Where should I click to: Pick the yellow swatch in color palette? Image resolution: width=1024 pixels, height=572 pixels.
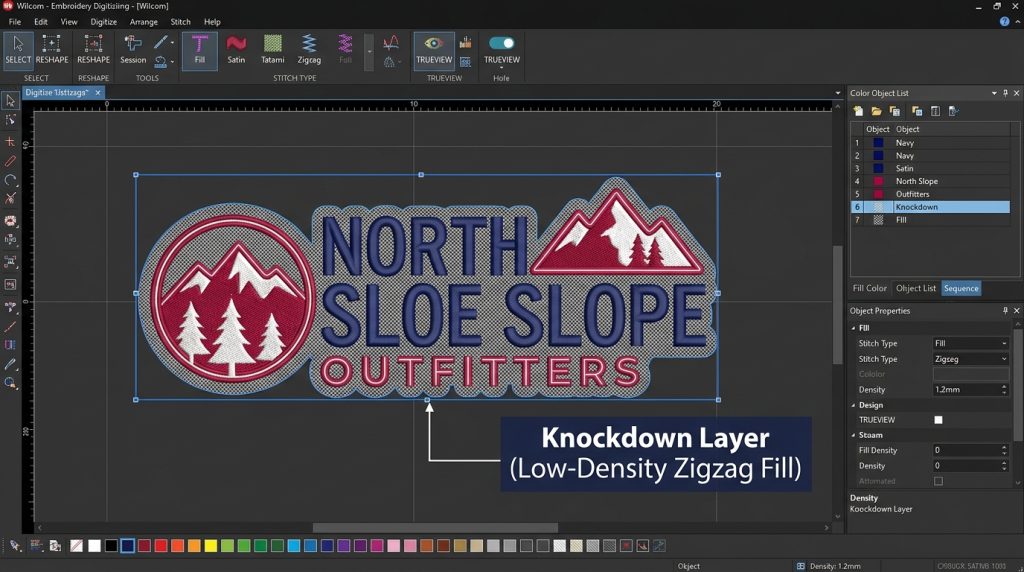pos(210,545)
